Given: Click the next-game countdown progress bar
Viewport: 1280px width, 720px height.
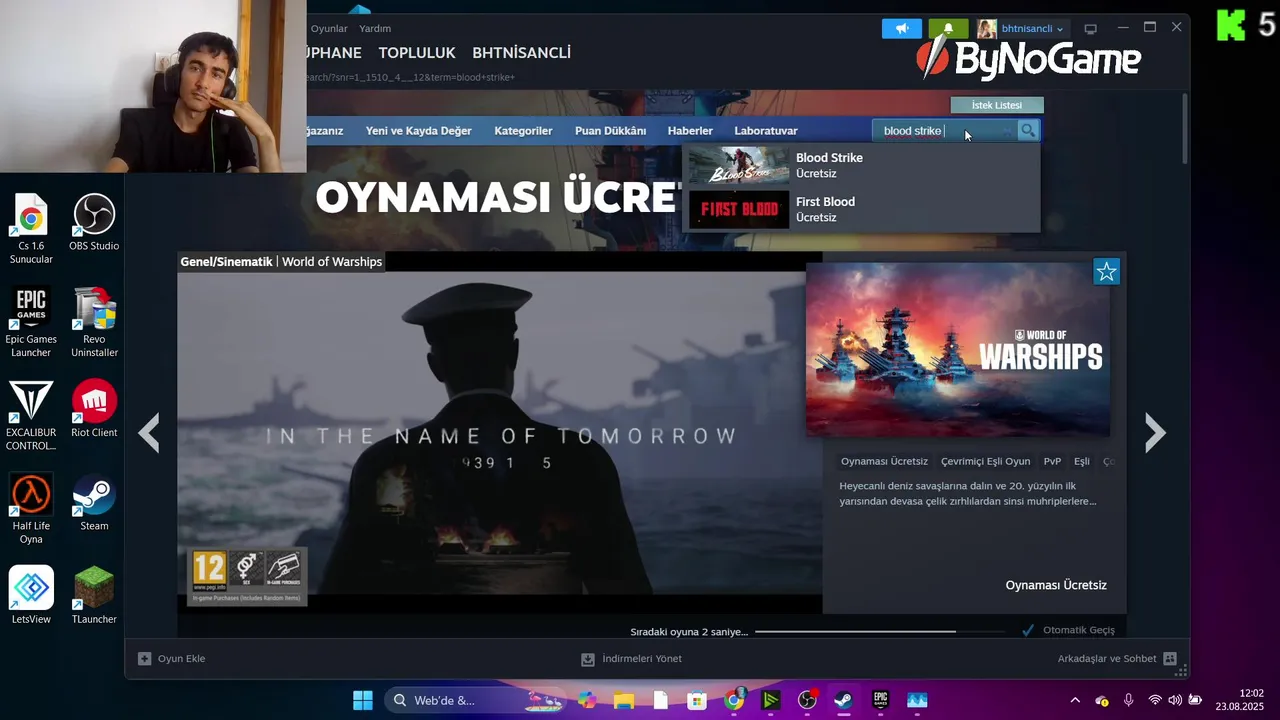Looking at the screenshot, I should pyautogui.click(x=880, y=631).
